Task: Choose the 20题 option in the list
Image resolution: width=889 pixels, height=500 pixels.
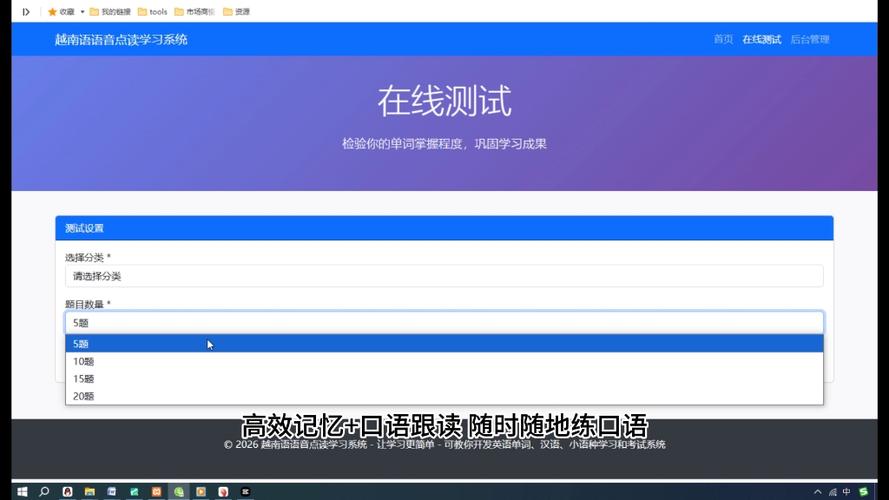Action: pos(444,396)
